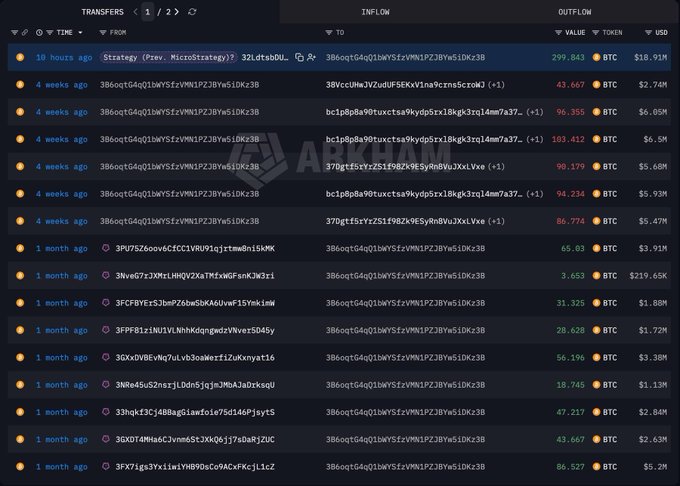Viewport: 680px width, 486px height.
Task: Open the 10 hours ago transaction
Action: point(64,57)
